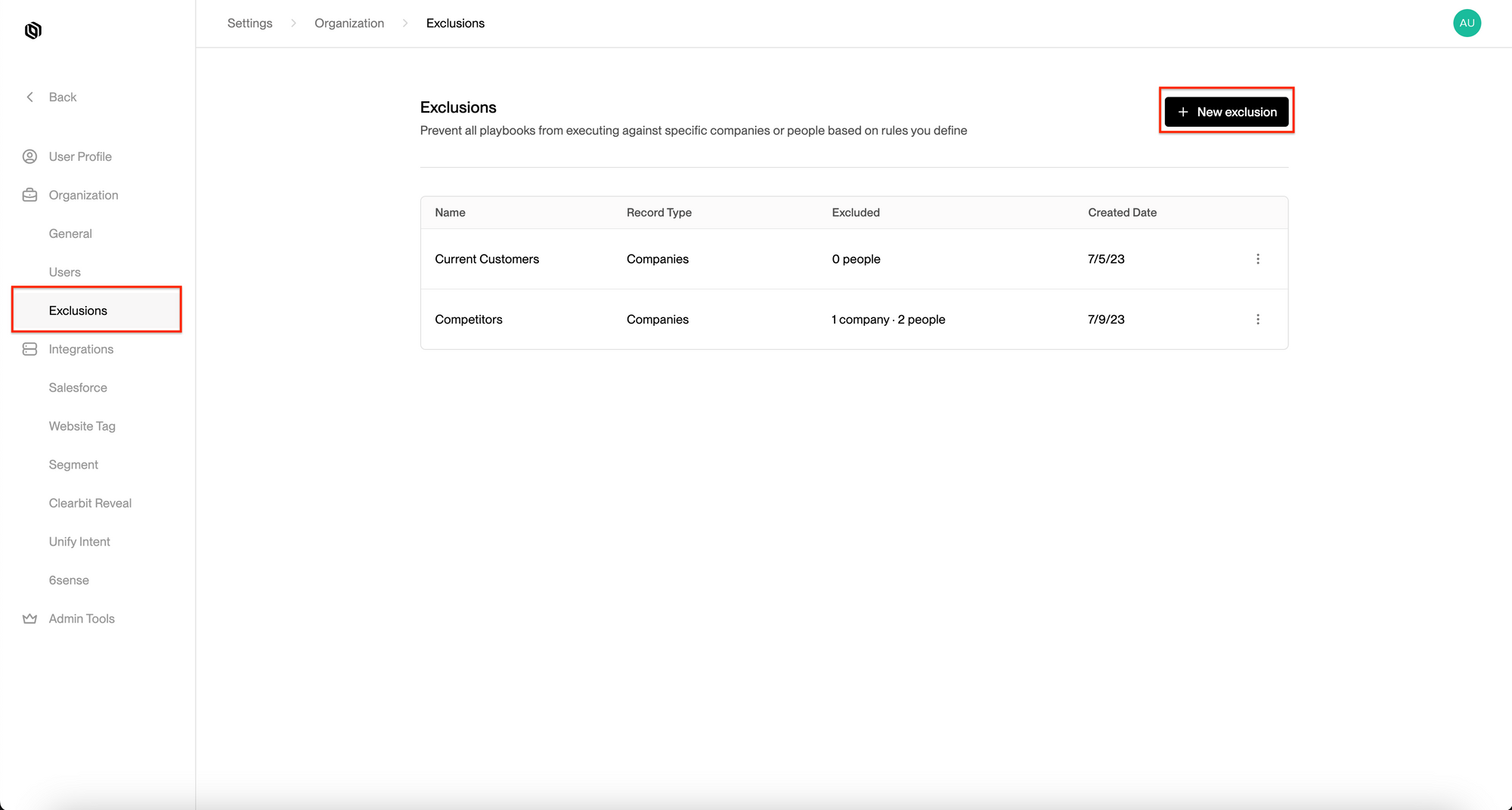This screenshot has width=1512, height=810.
Task: Open Salesforce integration settings
Action: tap(78, 388)
